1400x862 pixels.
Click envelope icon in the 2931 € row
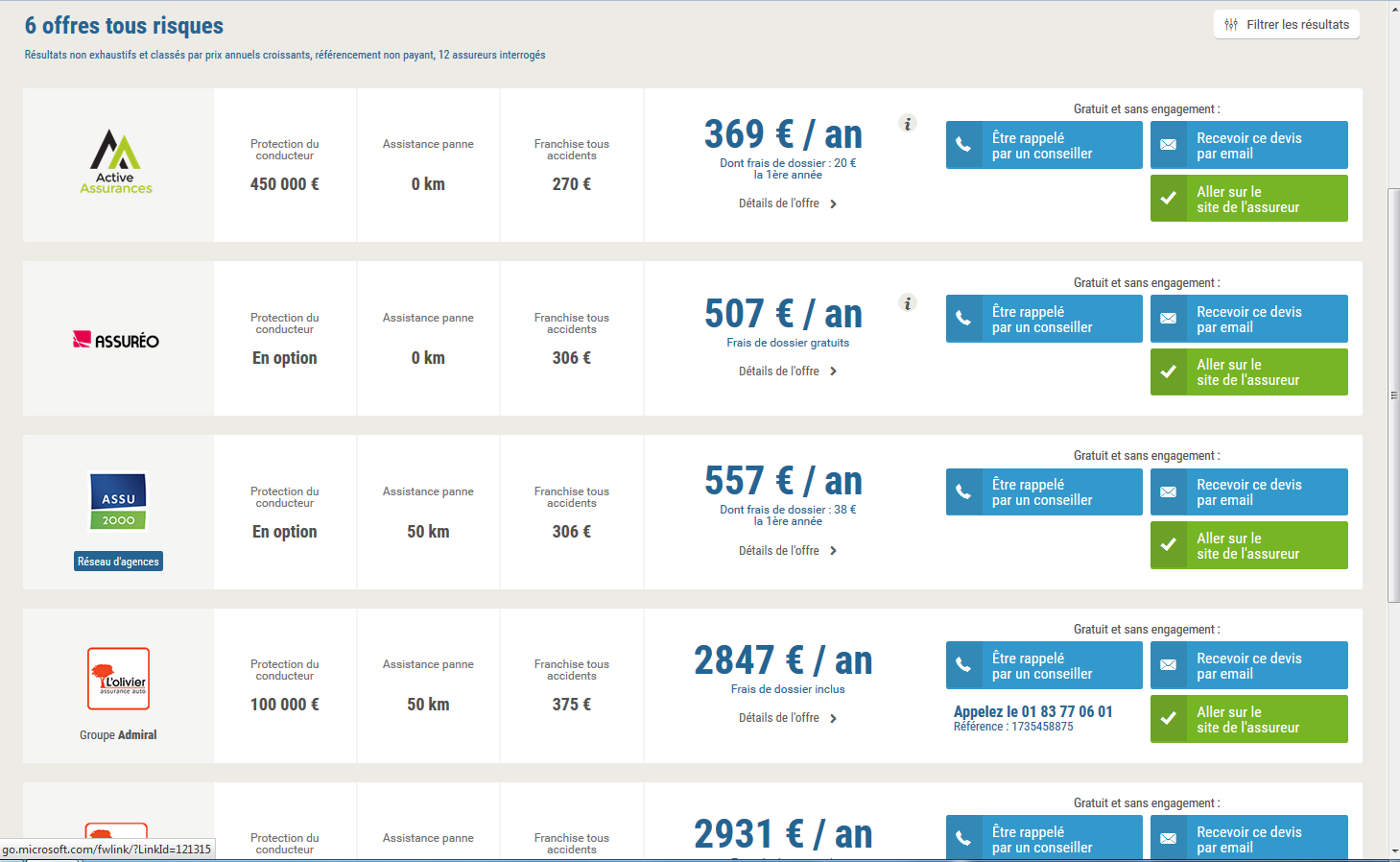click(1168, 837)
